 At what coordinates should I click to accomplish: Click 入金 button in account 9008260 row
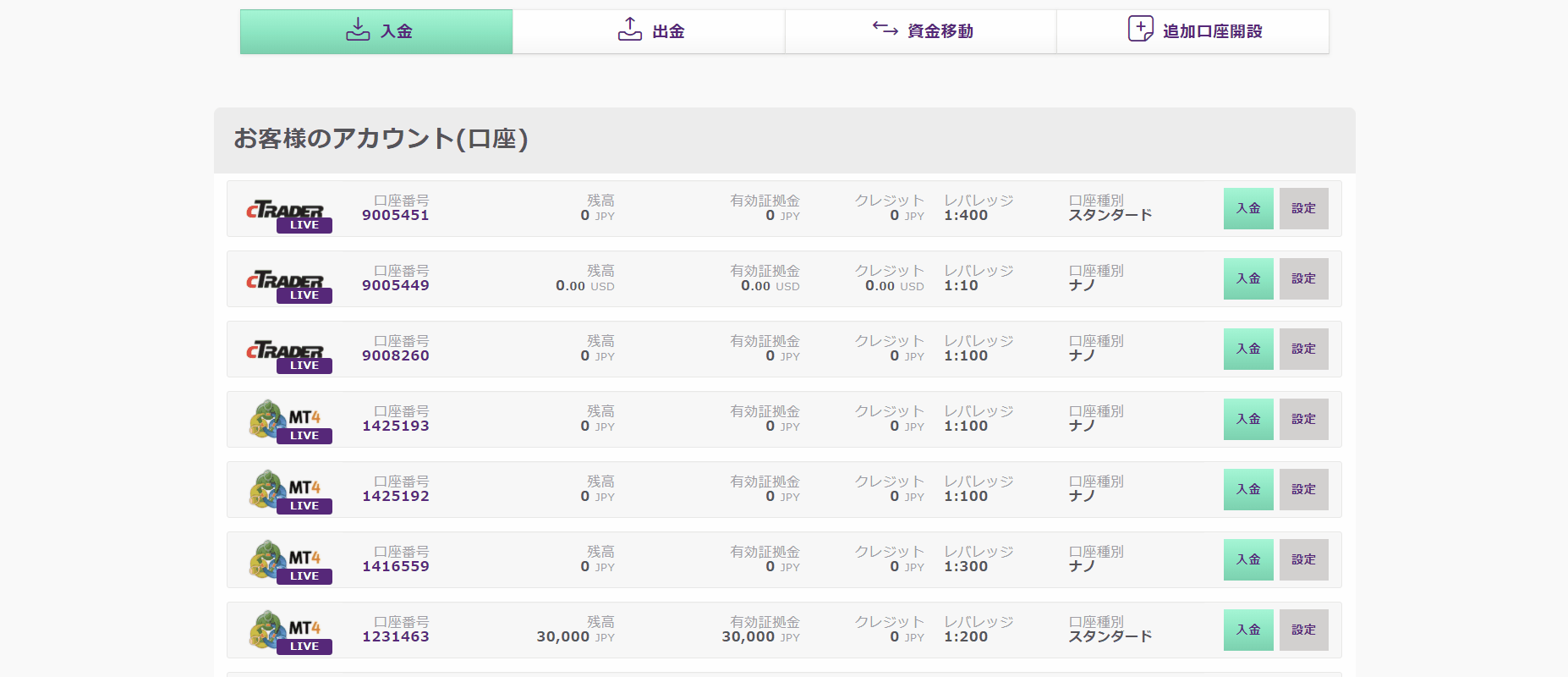(1248, 349)
